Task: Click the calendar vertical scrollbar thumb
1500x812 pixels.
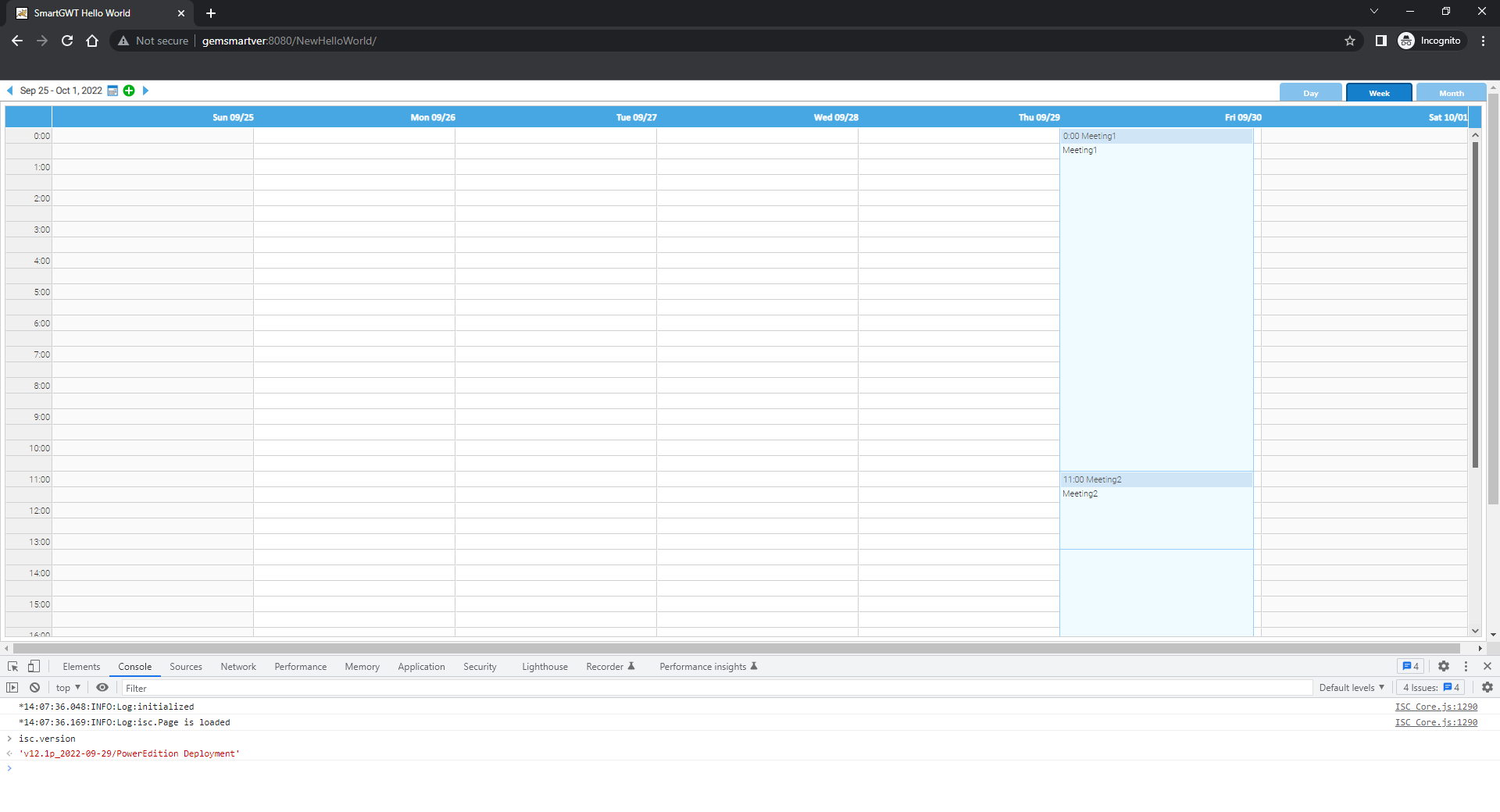Action: point(1475,304)
